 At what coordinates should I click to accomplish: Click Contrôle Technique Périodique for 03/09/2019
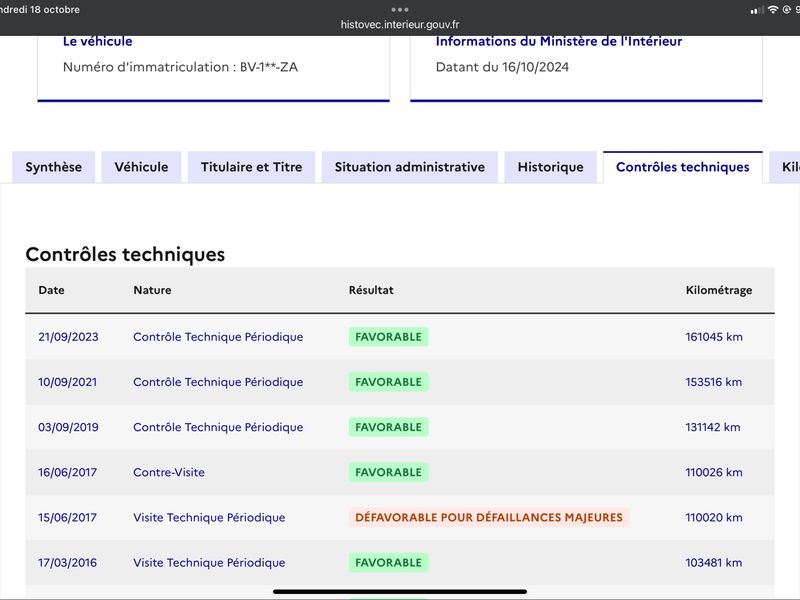pos(218,427)
